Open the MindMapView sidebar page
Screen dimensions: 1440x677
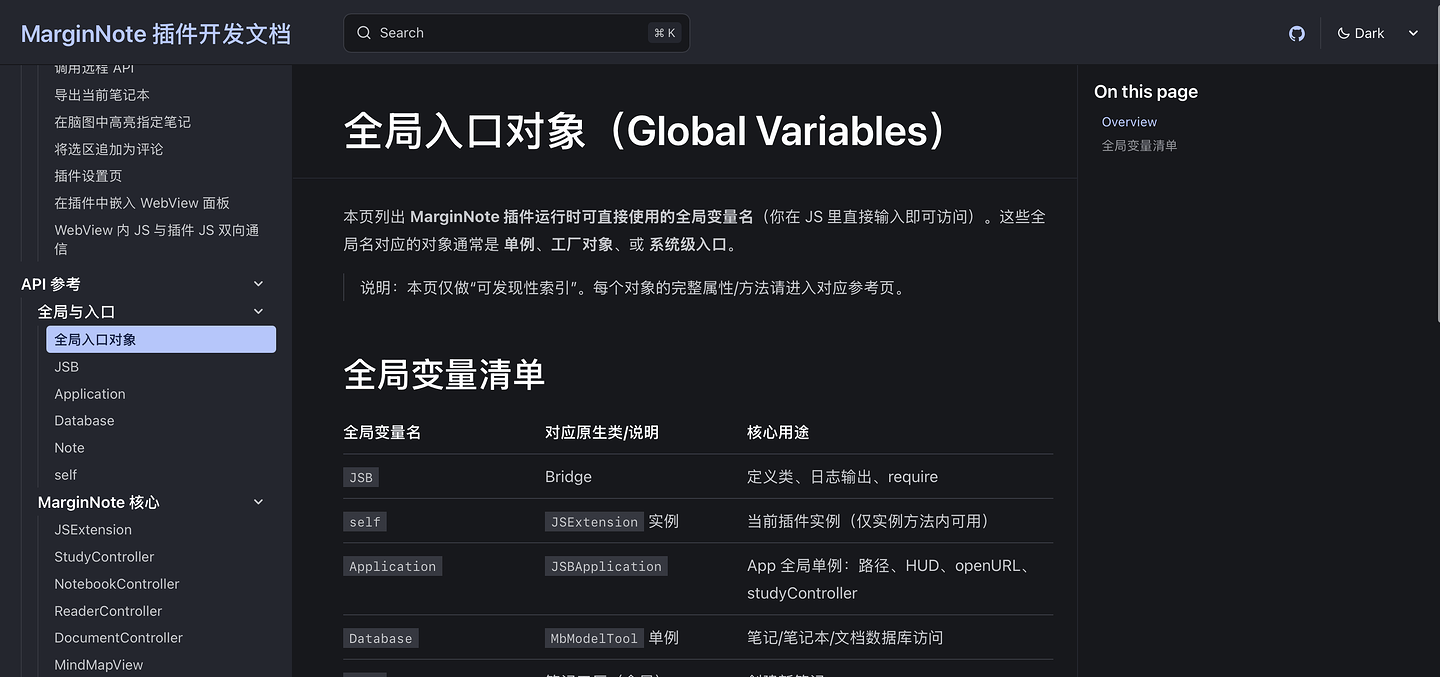161,665
